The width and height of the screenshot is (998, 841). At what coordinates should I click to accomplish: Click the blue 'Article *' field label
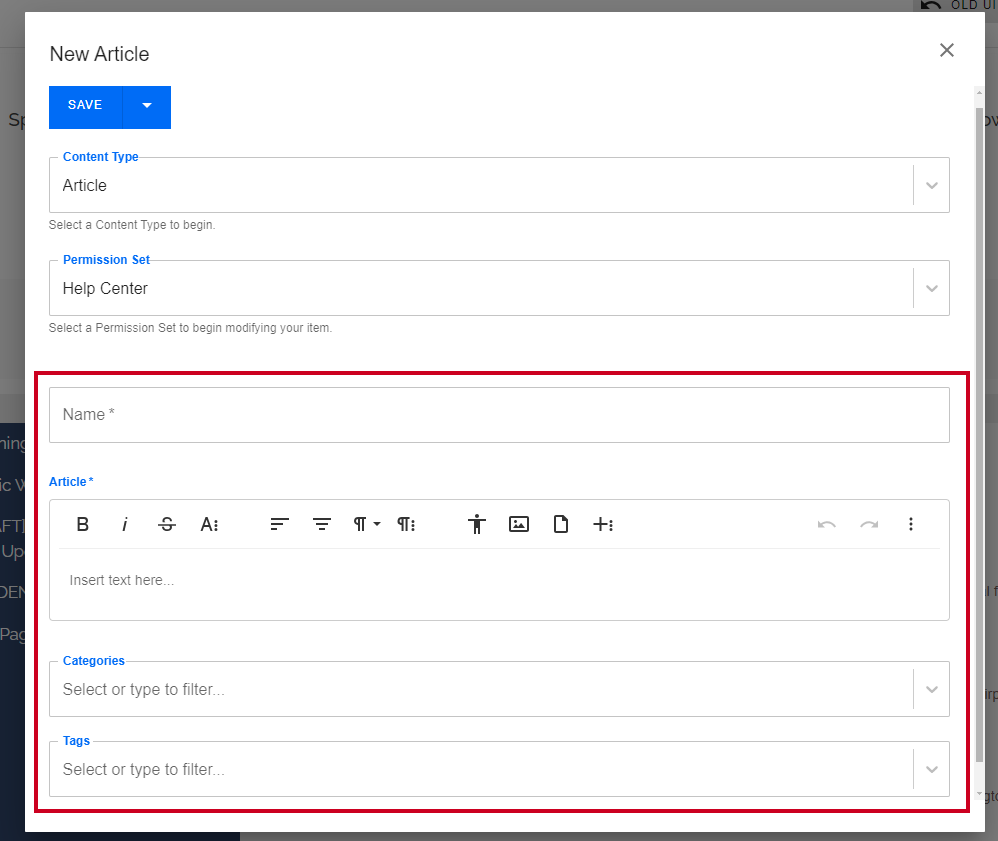pyautogui.click(x=71, y=482)
